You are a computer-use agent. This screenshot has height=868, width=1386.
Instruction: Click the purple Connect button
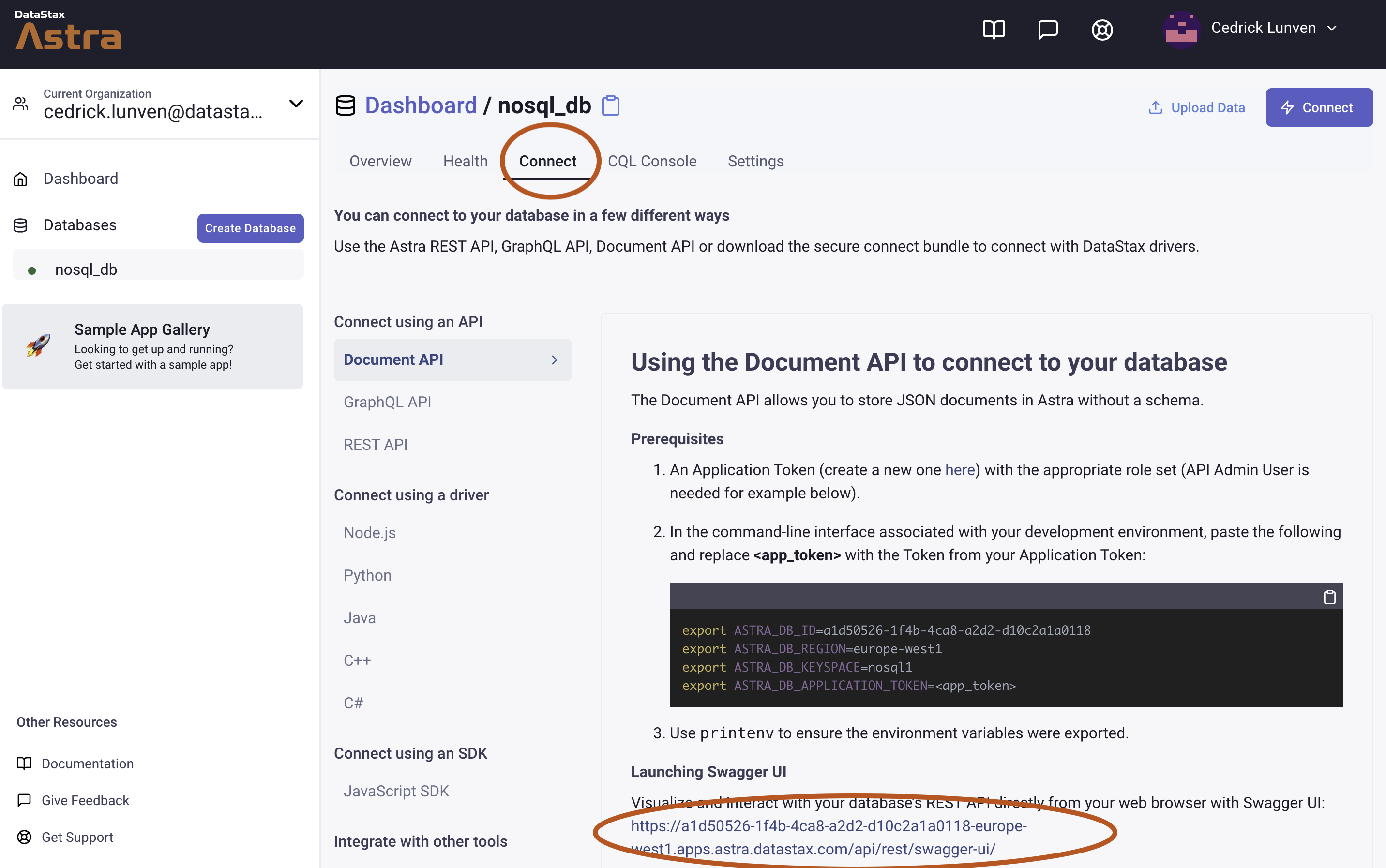coord(1319,107)
